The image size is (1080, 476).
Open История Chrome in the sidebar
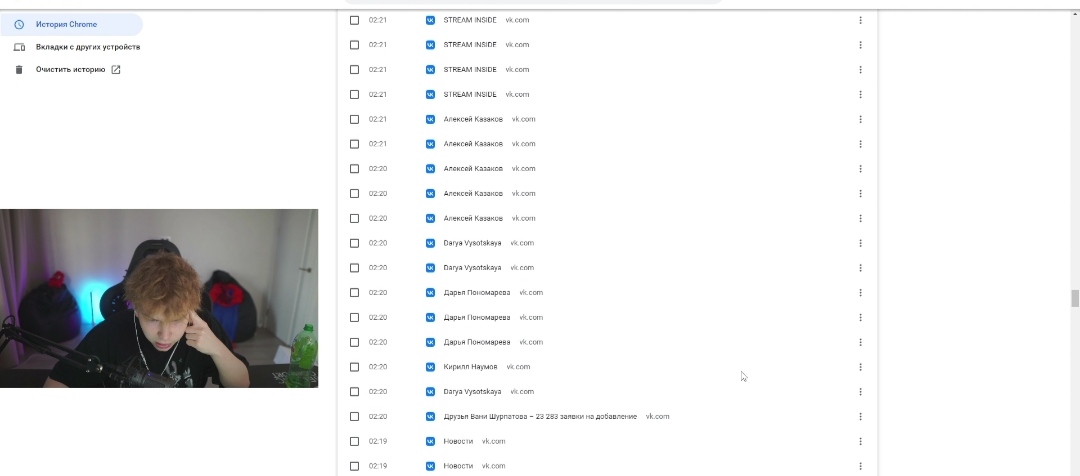click(71, 25)
